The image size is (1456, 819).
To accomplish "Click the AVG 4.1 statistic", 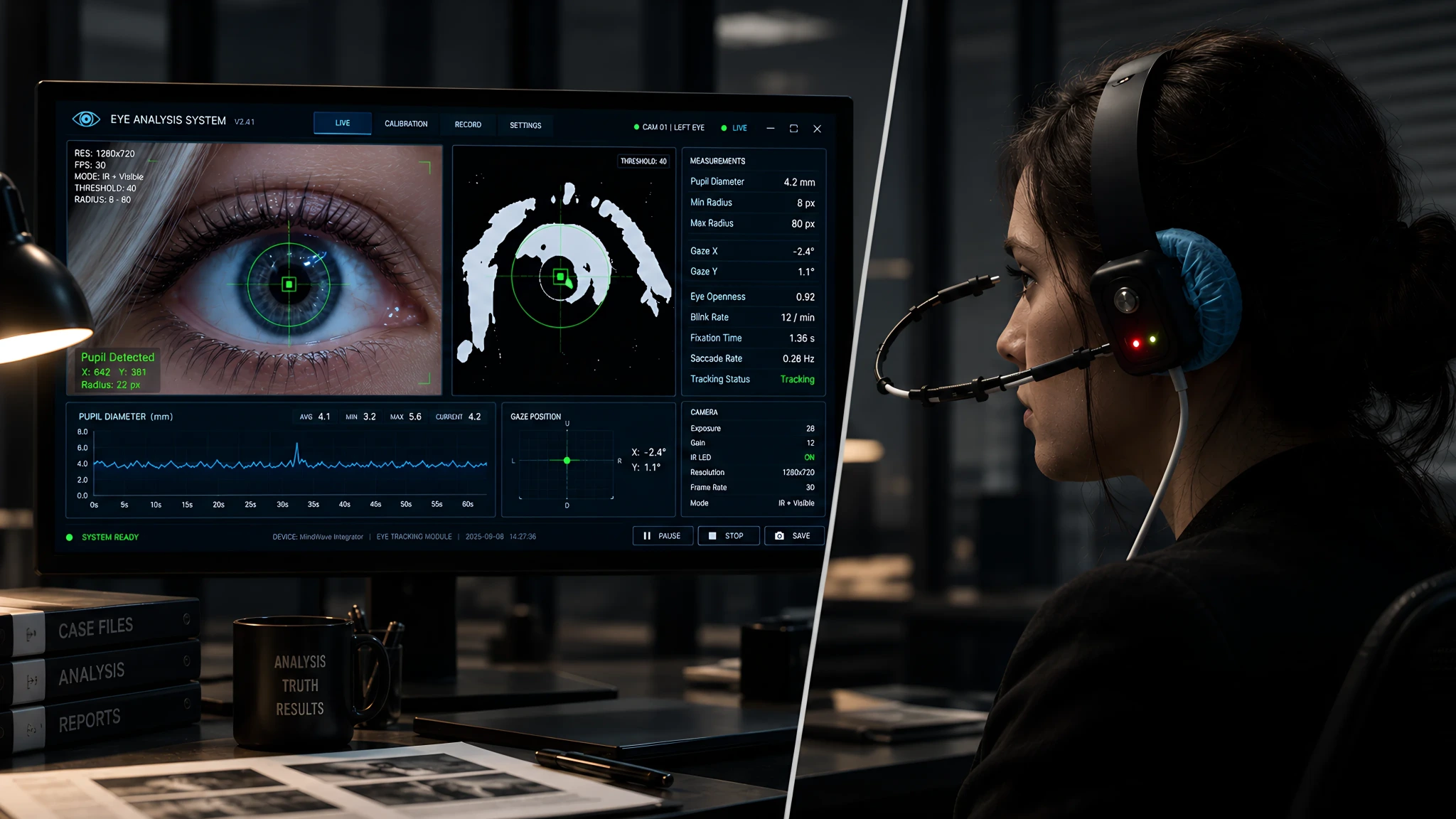I will (315, 417).
